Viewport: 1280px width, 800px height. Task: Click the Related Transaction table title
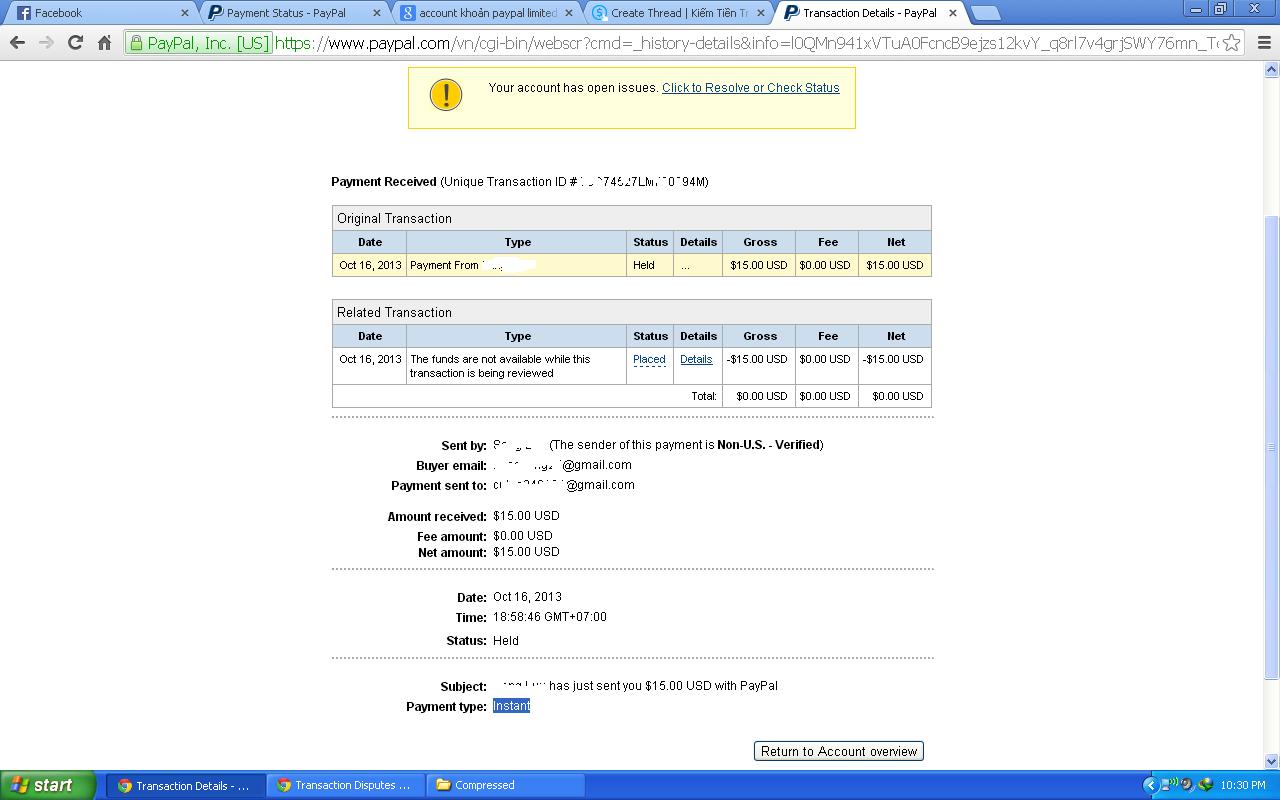(394, 312)
